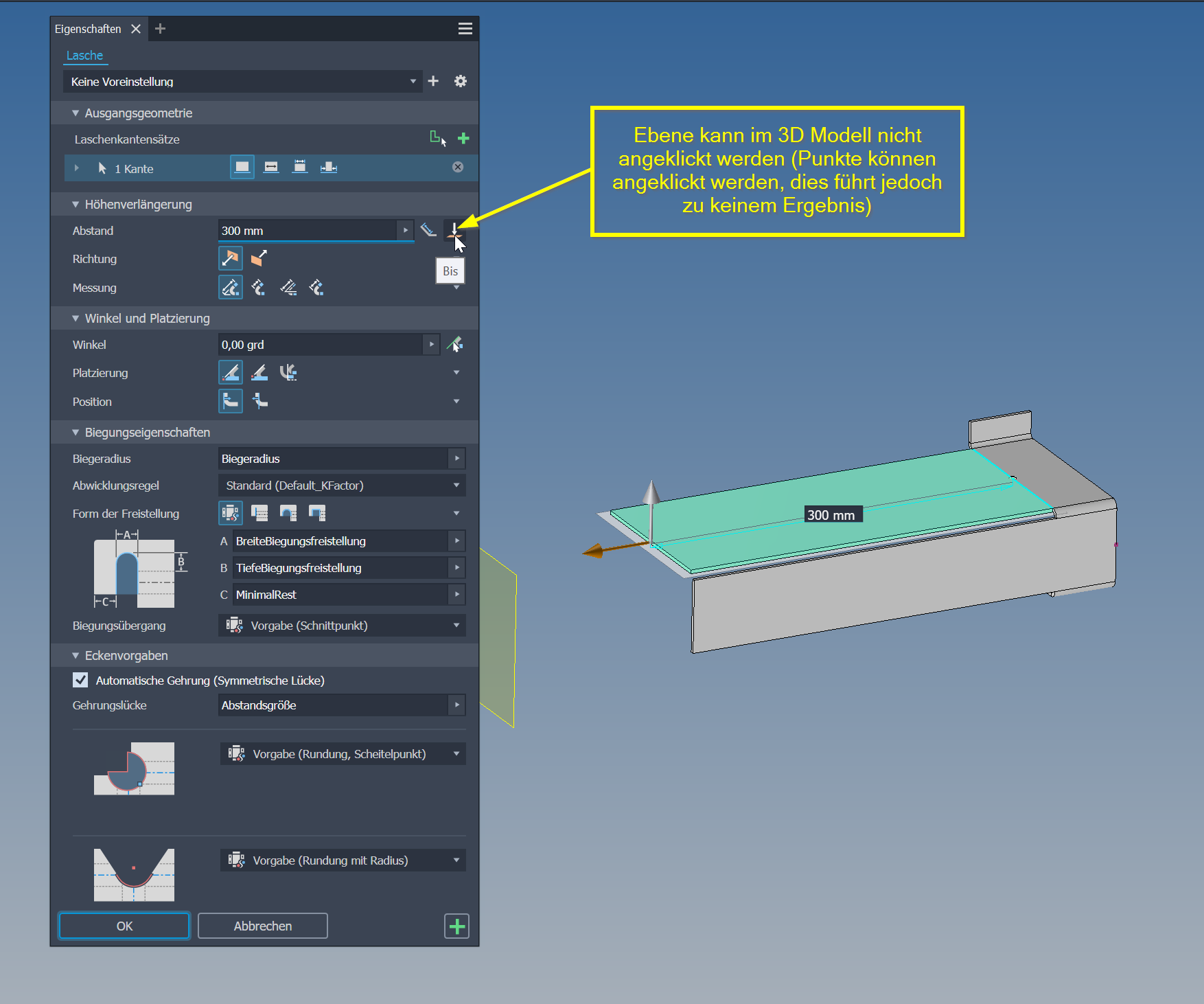This screenshot has width=1204, height=1004.
Task: Collapse the Biegungseigenschaften section
Action: [76, 433]
